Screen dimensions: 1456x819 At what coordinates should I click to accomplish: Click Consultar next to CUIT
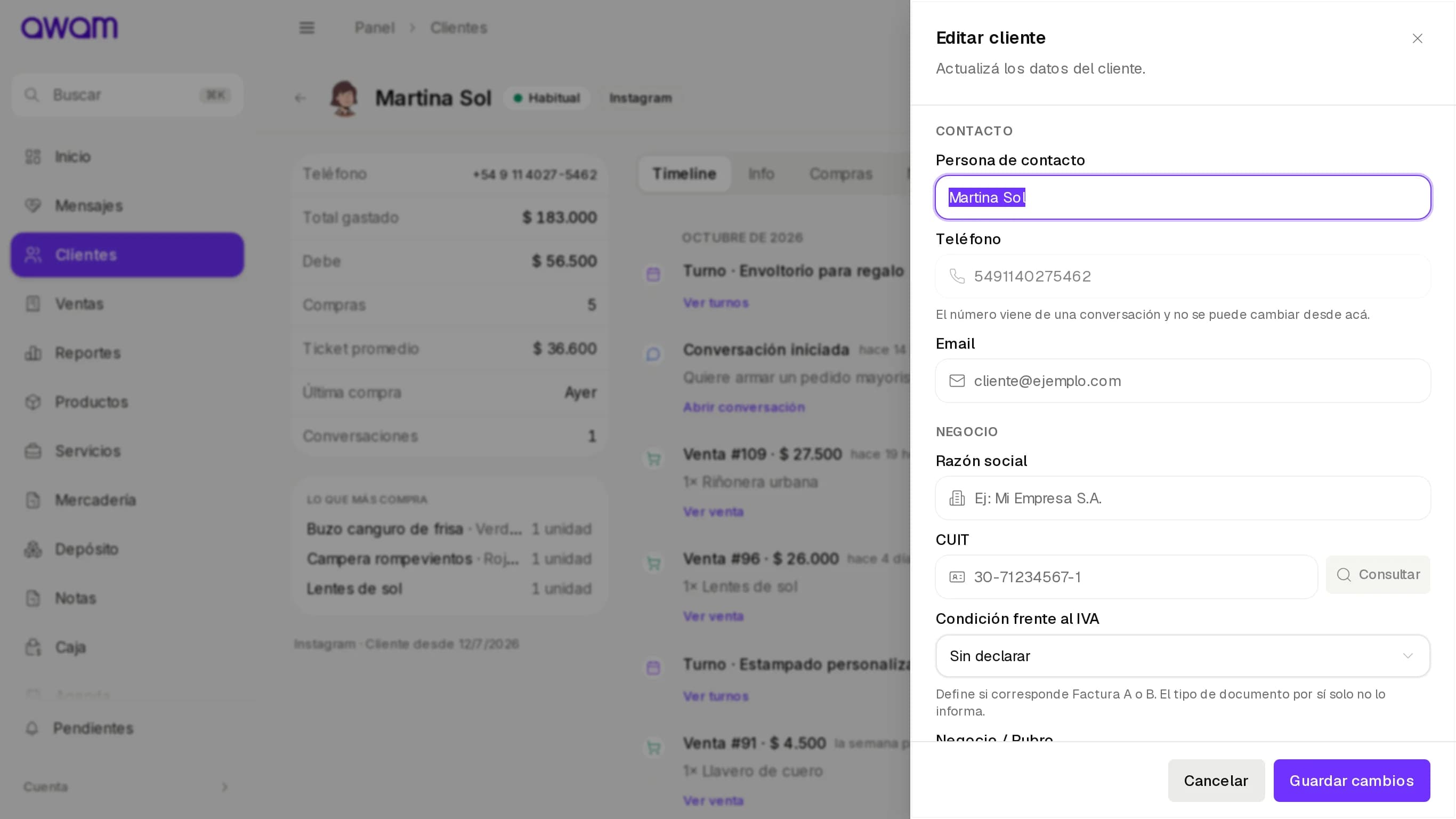click(1378, 575)
